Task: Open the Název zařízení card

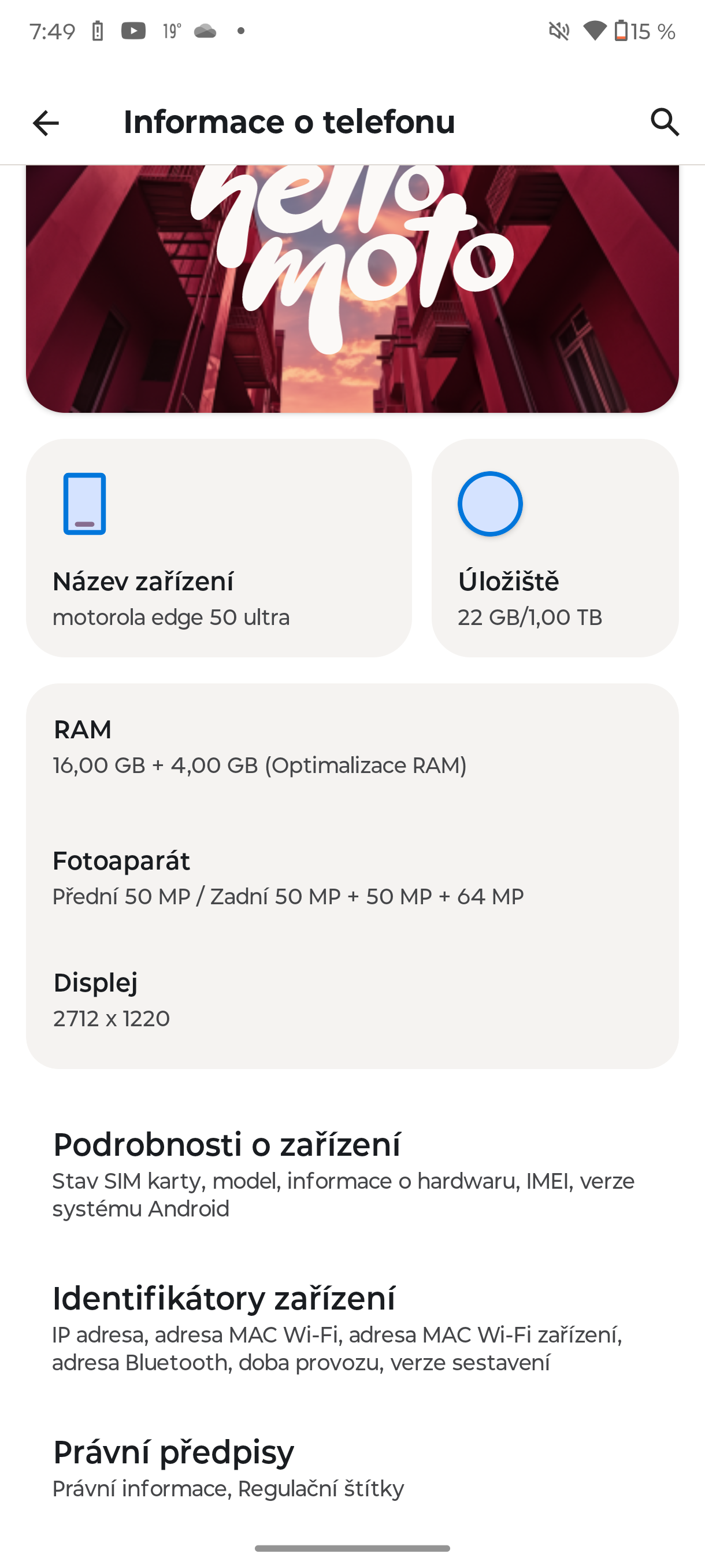Action: pyautogui.click(x=218, y=548)
